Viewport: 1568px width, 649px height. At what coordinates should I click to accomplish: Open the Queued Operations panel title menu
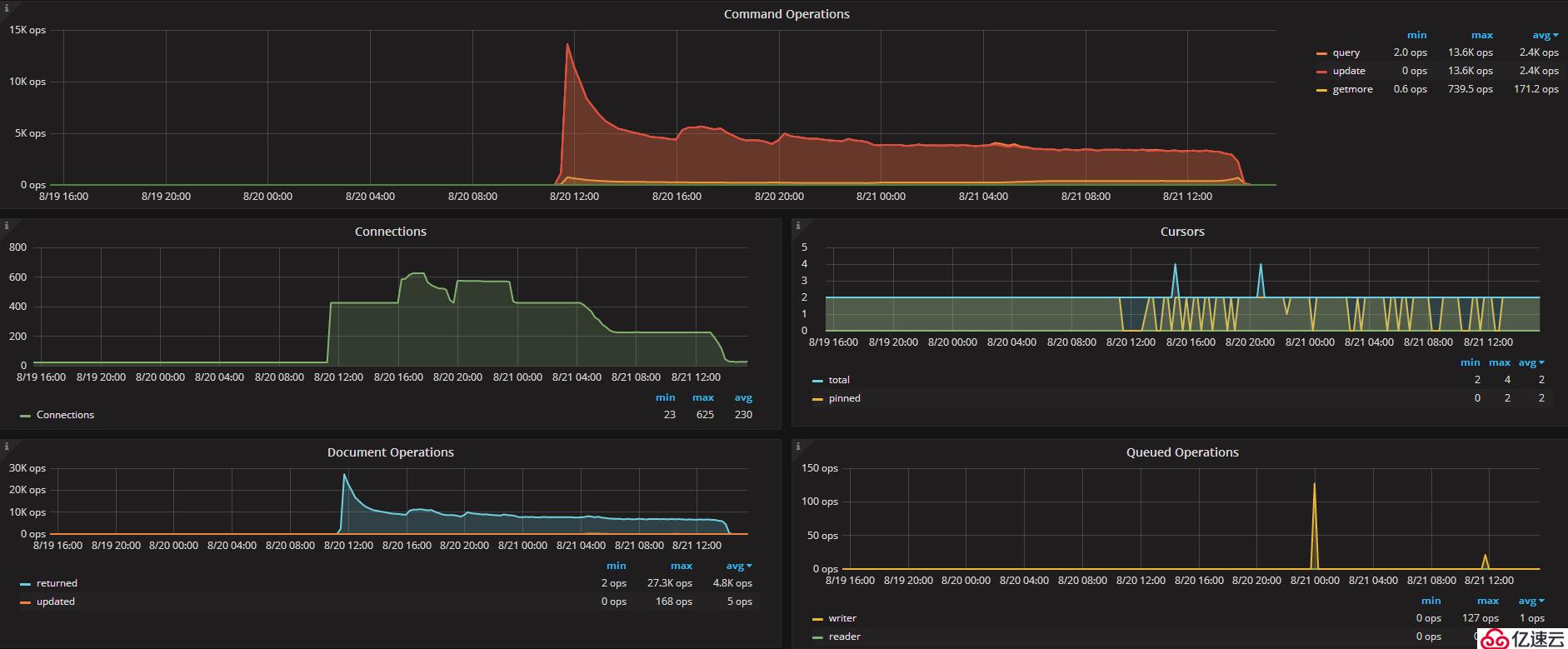pos(1182,452)
